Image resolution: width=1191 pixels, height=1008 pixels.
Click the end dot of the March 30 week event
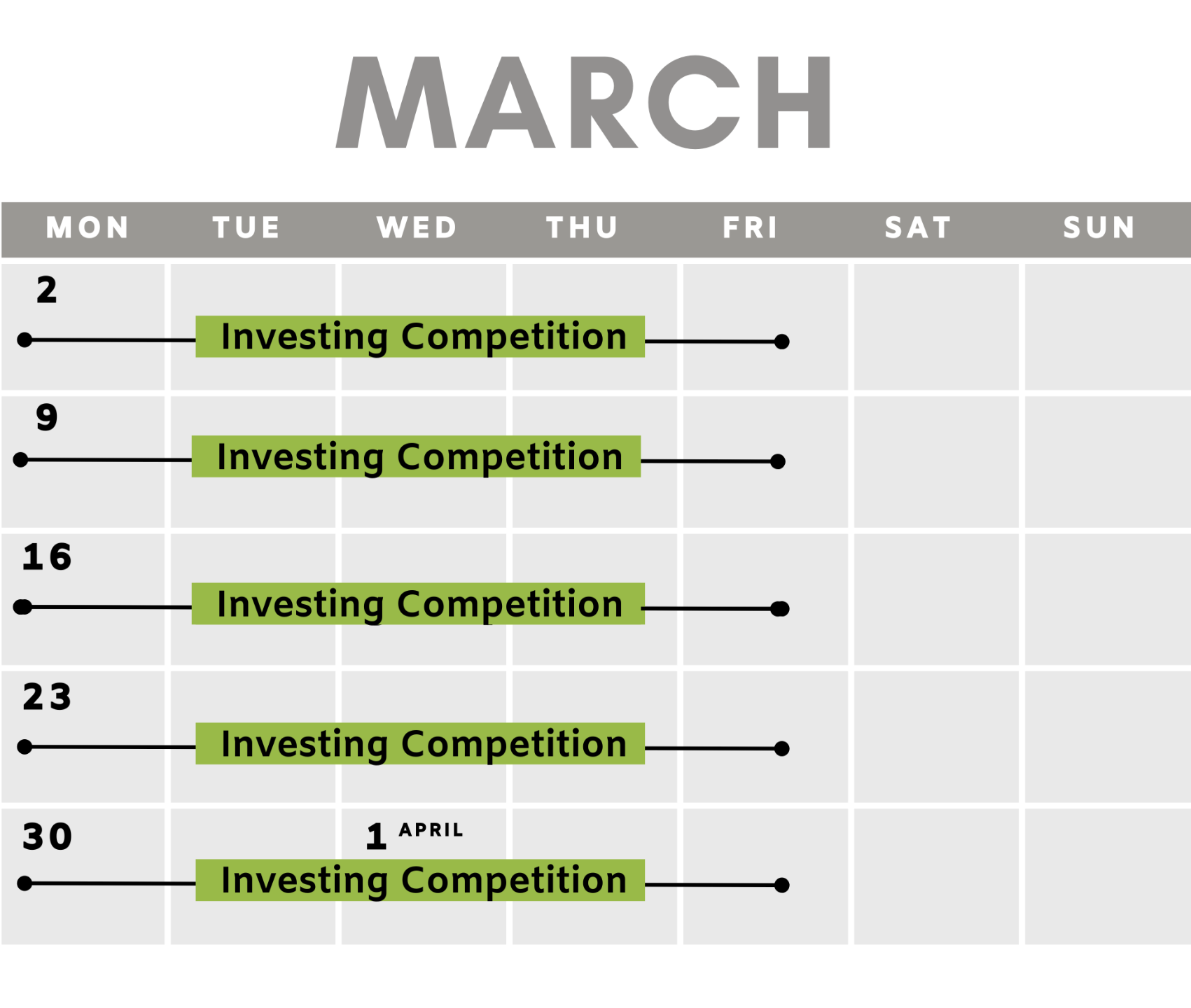point(782,885)
